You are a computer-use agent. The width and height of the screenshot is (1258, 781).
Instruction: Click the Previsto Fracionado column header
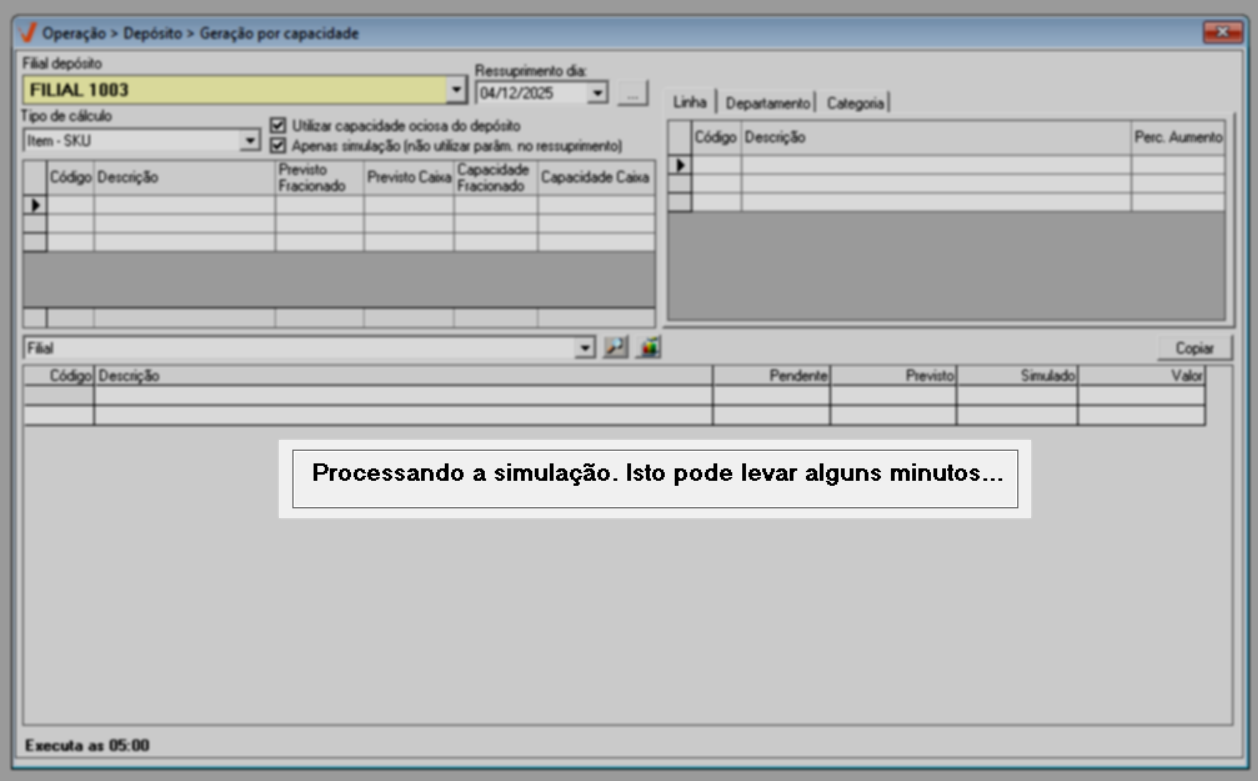[x=319, y=177]
